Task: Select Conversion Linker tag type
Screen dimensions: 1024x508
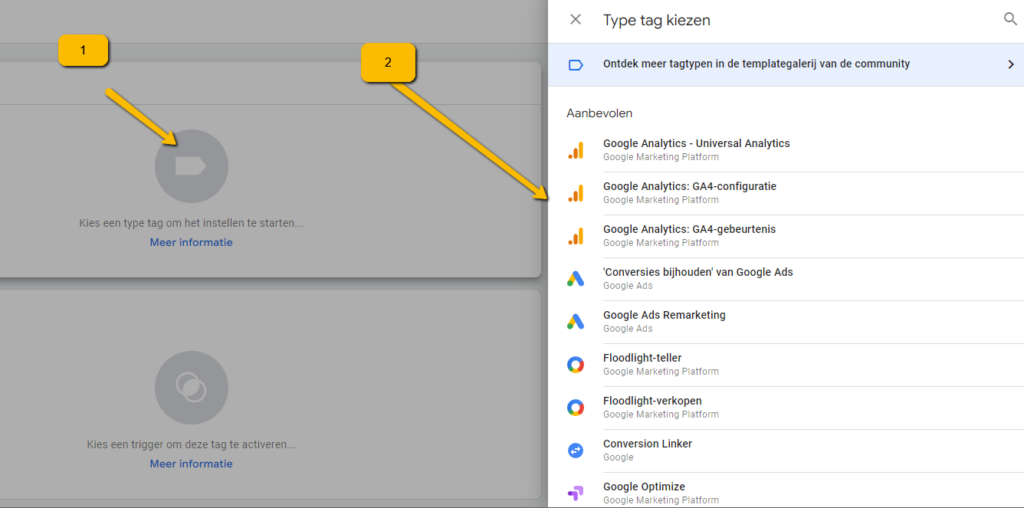Action: pos(786,451)
